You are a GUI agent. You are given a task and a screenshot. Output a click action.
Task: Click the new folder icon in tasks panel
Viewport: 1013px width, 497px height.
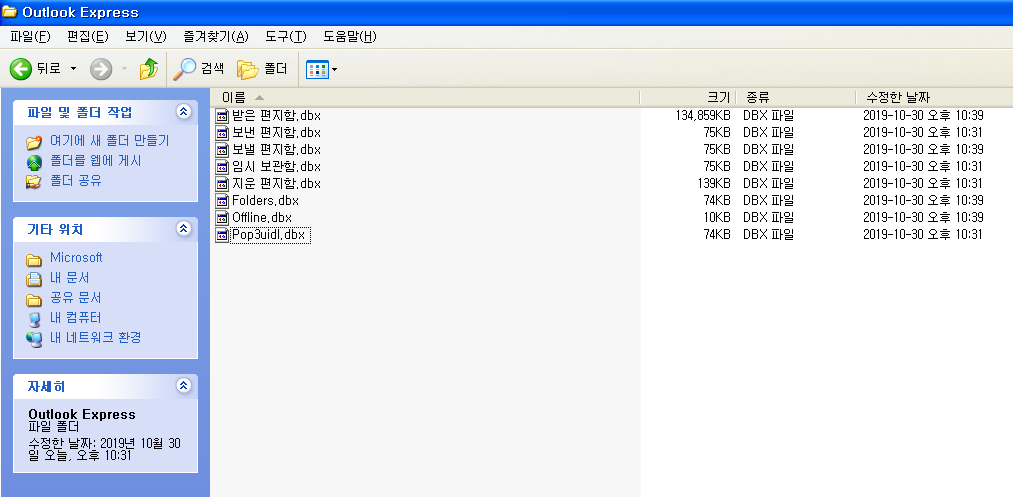pyautogui.click(x=34, y=142)
